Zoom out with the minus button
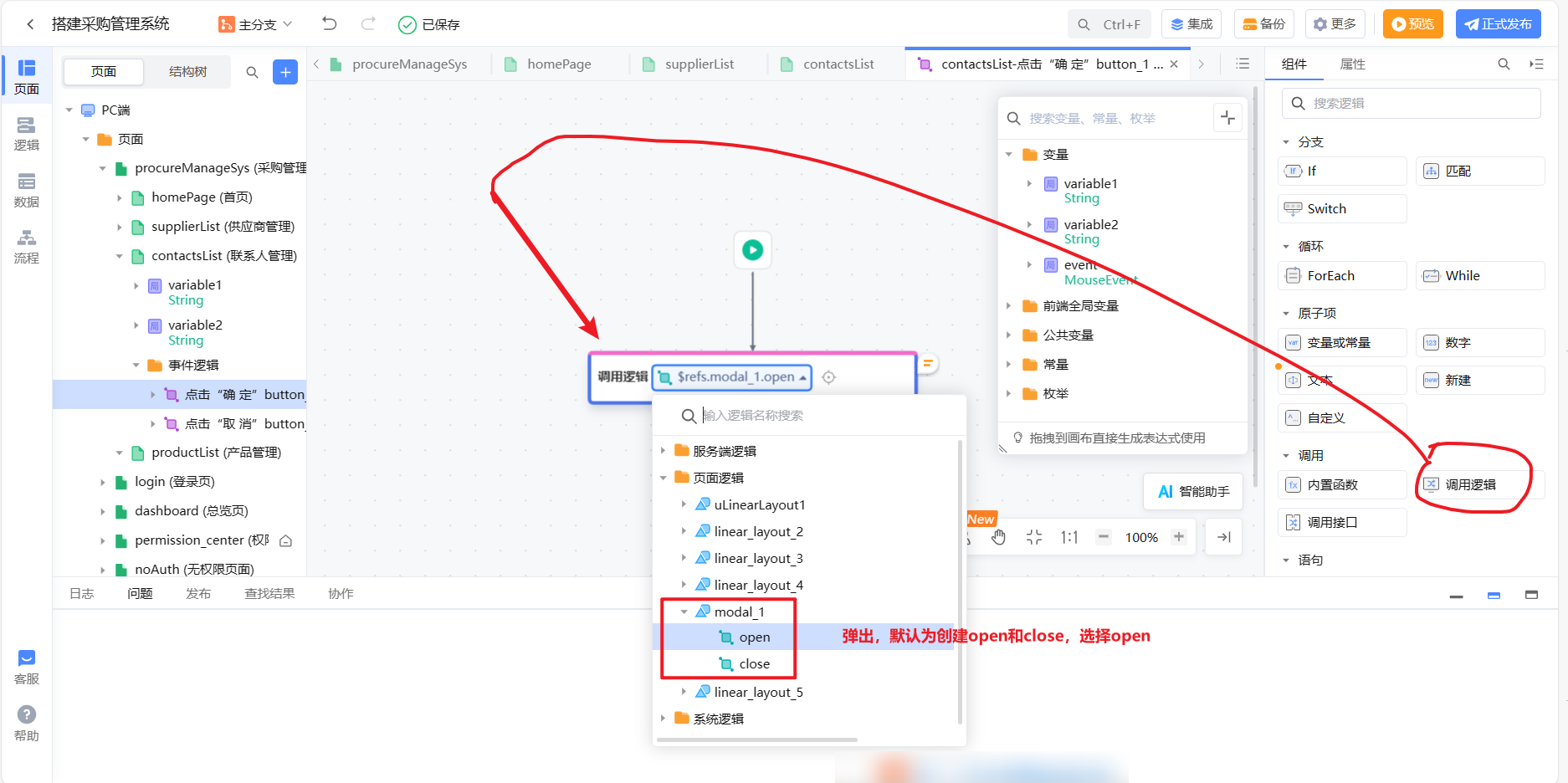1568x783 pixels. 1104,537
